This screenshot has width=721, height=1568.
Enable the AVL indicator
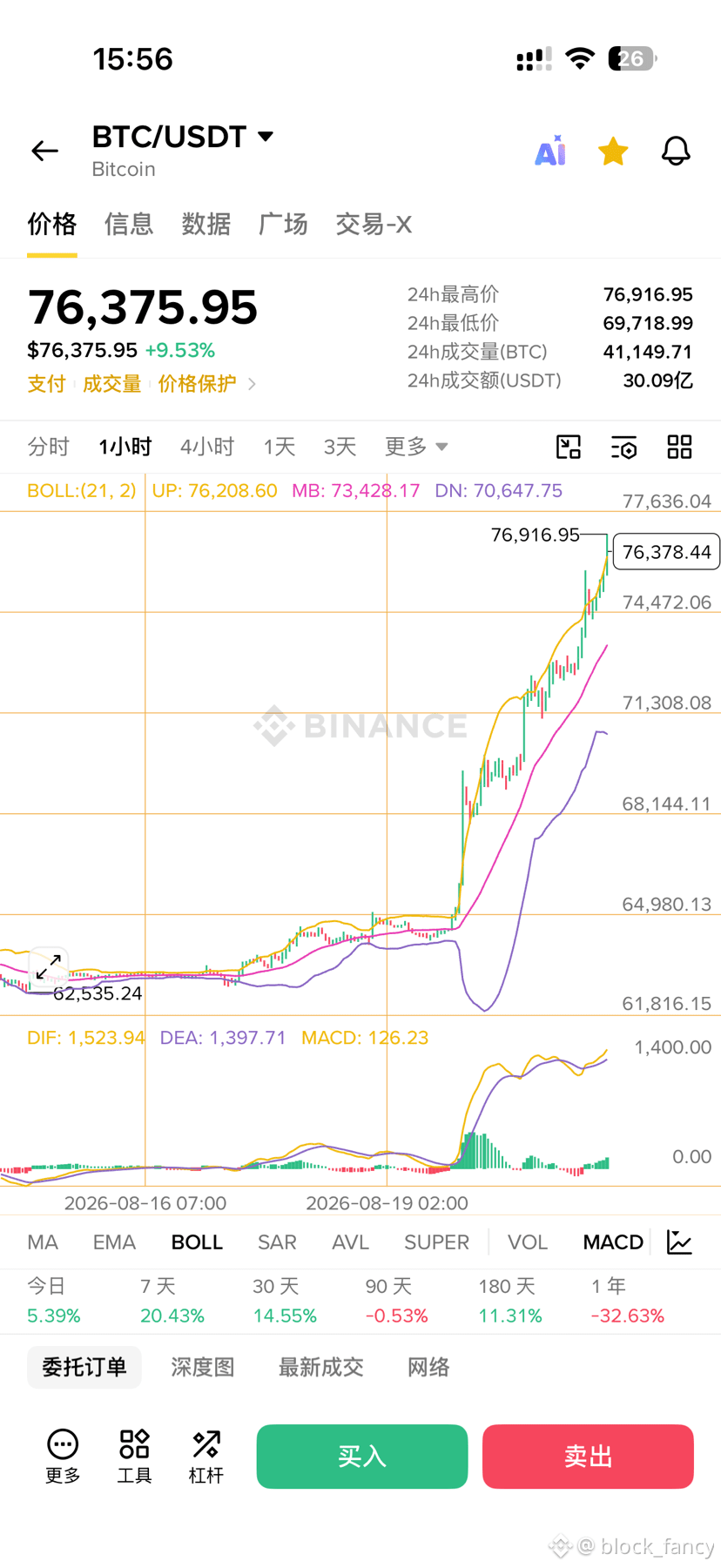[x=350, y=1242]
